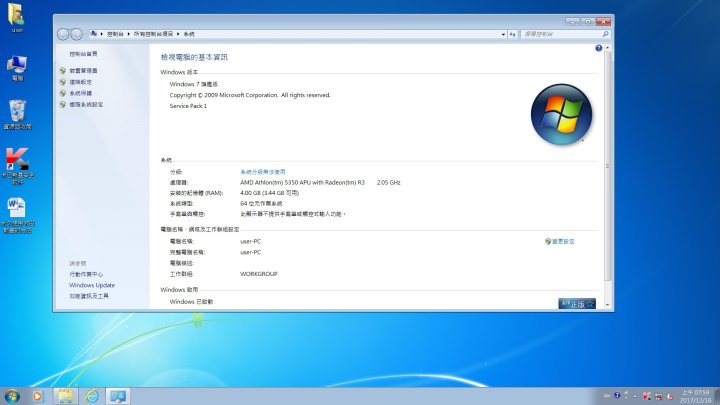The height and width of the screenshot is (405, 720).
Task: Click the volume speaker tray icon
Action: (x=670, y=396)
